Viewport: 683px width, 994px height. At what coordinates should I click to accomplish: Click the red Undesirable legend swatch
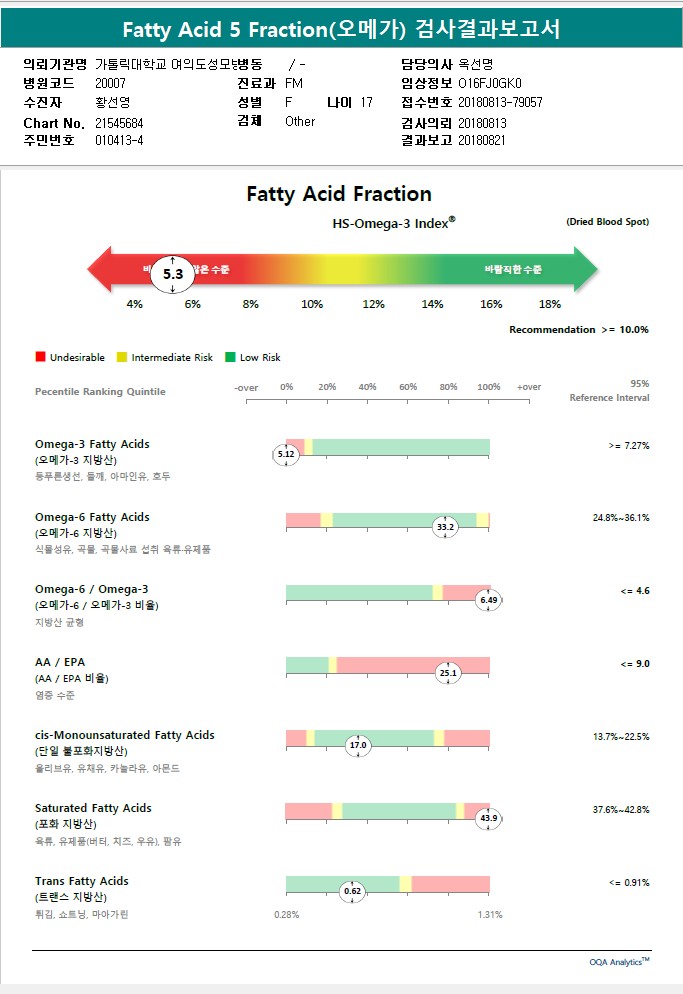point(40,357)
